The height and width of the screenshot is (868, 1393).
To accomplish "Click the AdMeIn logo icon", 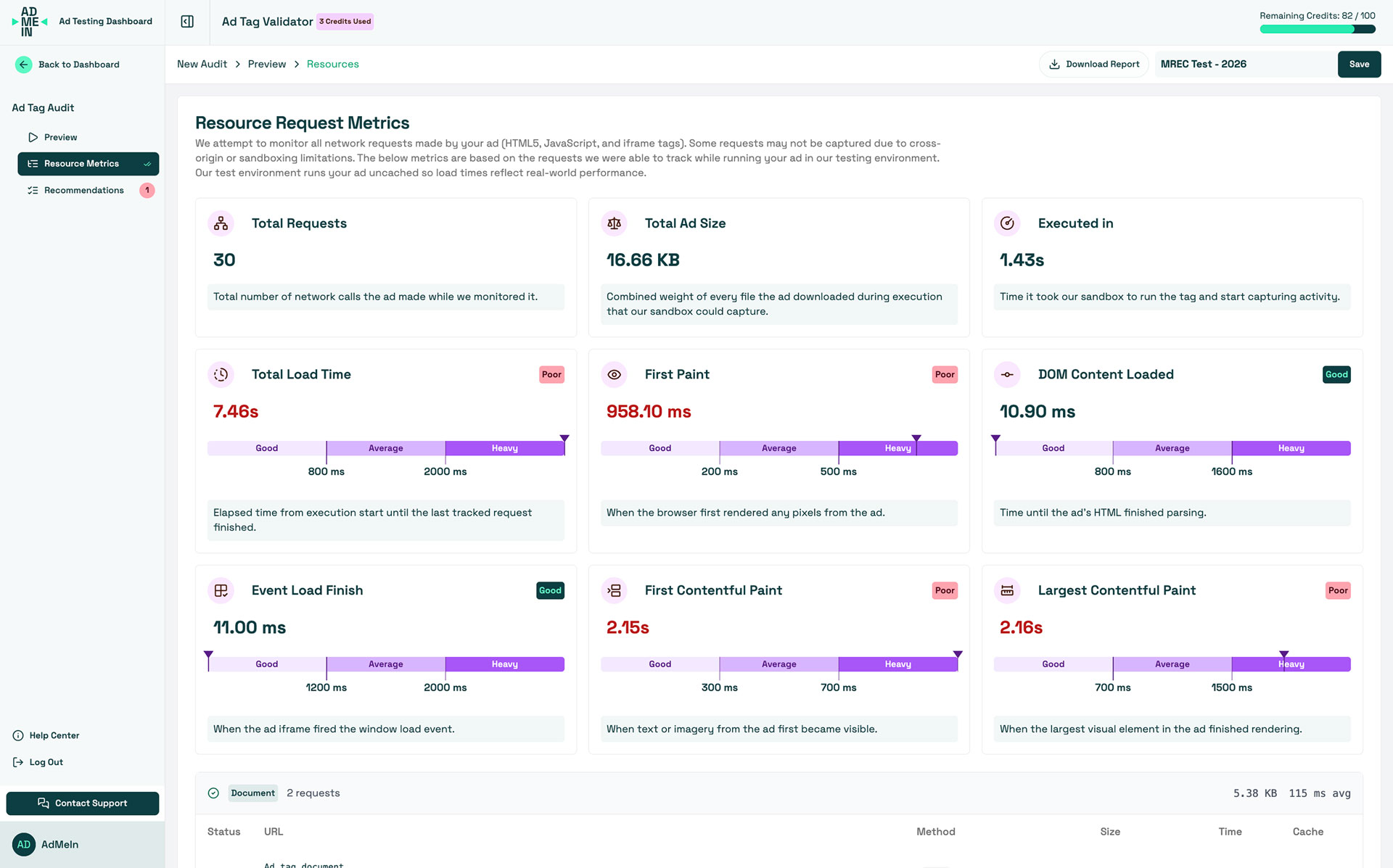I will coord(30,22).
